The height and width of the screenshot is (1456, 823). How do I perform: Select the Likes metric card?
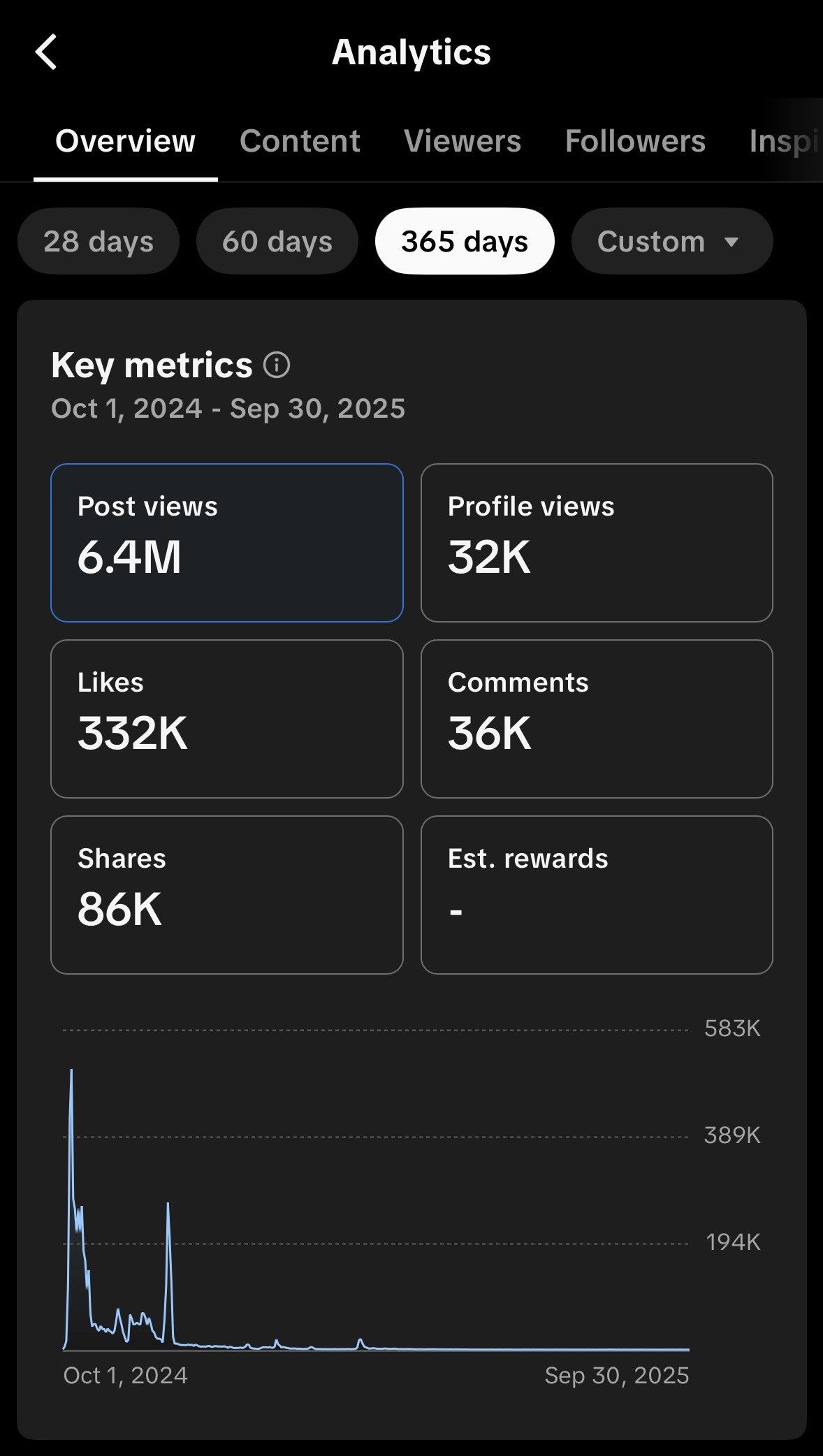[227, 719]
